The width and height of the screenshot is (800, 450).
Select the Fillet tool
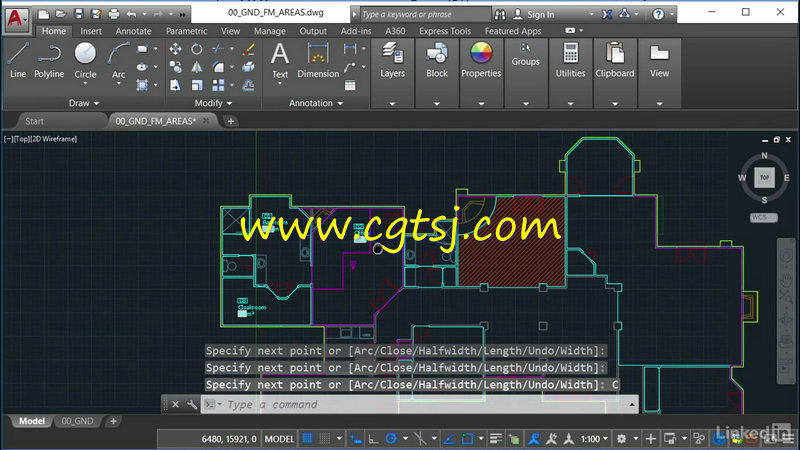coord(218,67)
